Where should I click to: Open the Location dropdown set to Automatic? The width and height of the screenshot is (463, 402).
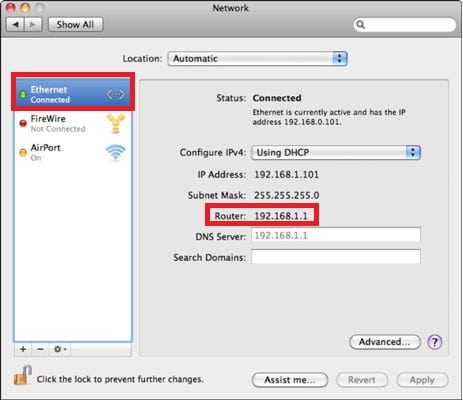pyautogui.click(x=258, y=59)
